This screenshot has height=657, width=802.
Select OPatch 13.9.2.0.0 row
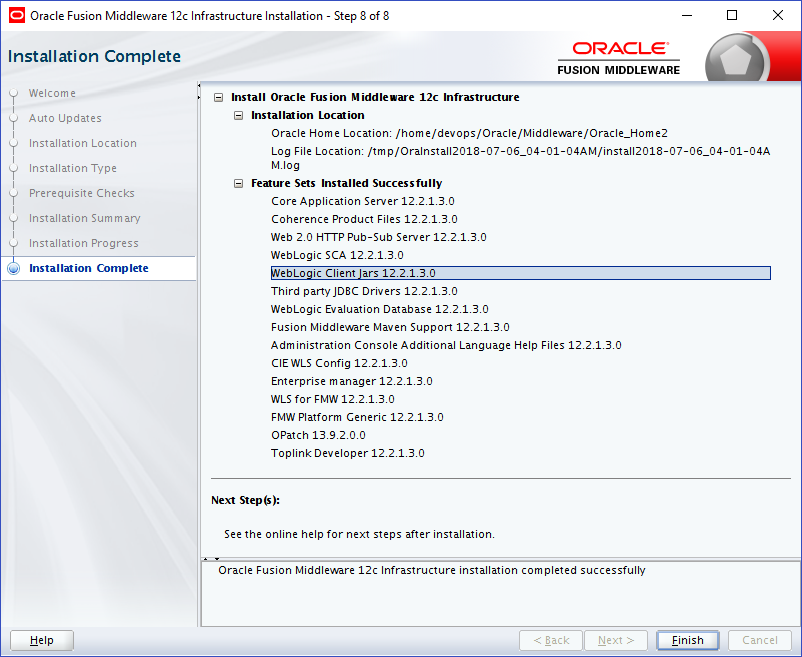coord(318,435)
